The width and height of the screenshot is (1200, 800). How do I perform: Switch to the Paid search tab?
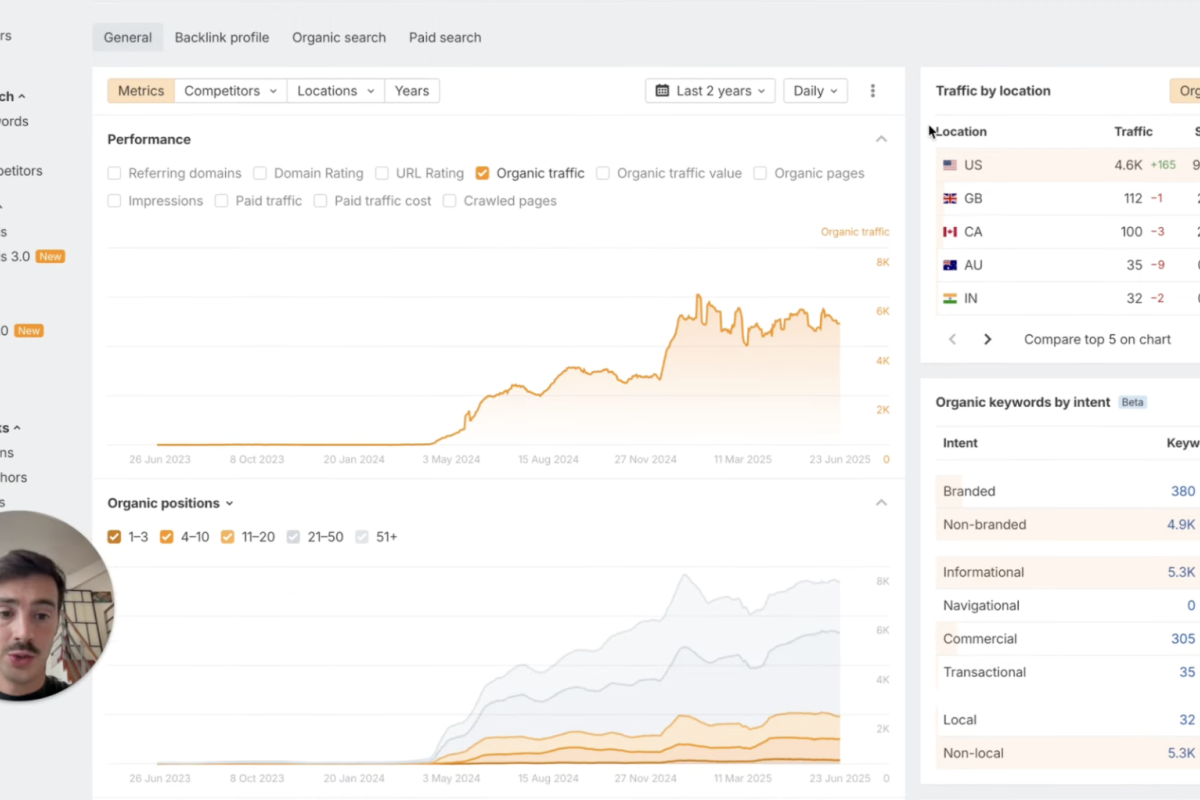point(445,37)
